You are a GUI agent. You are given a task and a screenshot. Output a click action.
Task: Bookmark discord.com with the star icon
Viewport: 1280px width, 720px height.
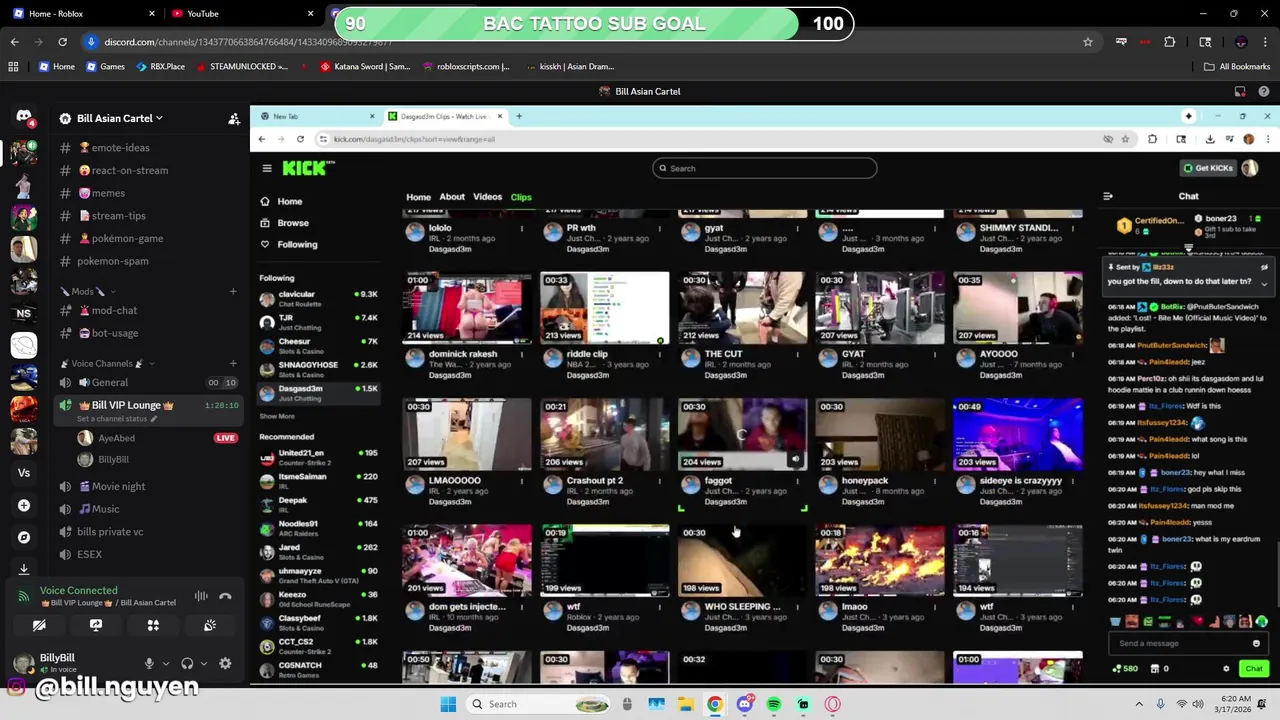(x=1088, y=42)
